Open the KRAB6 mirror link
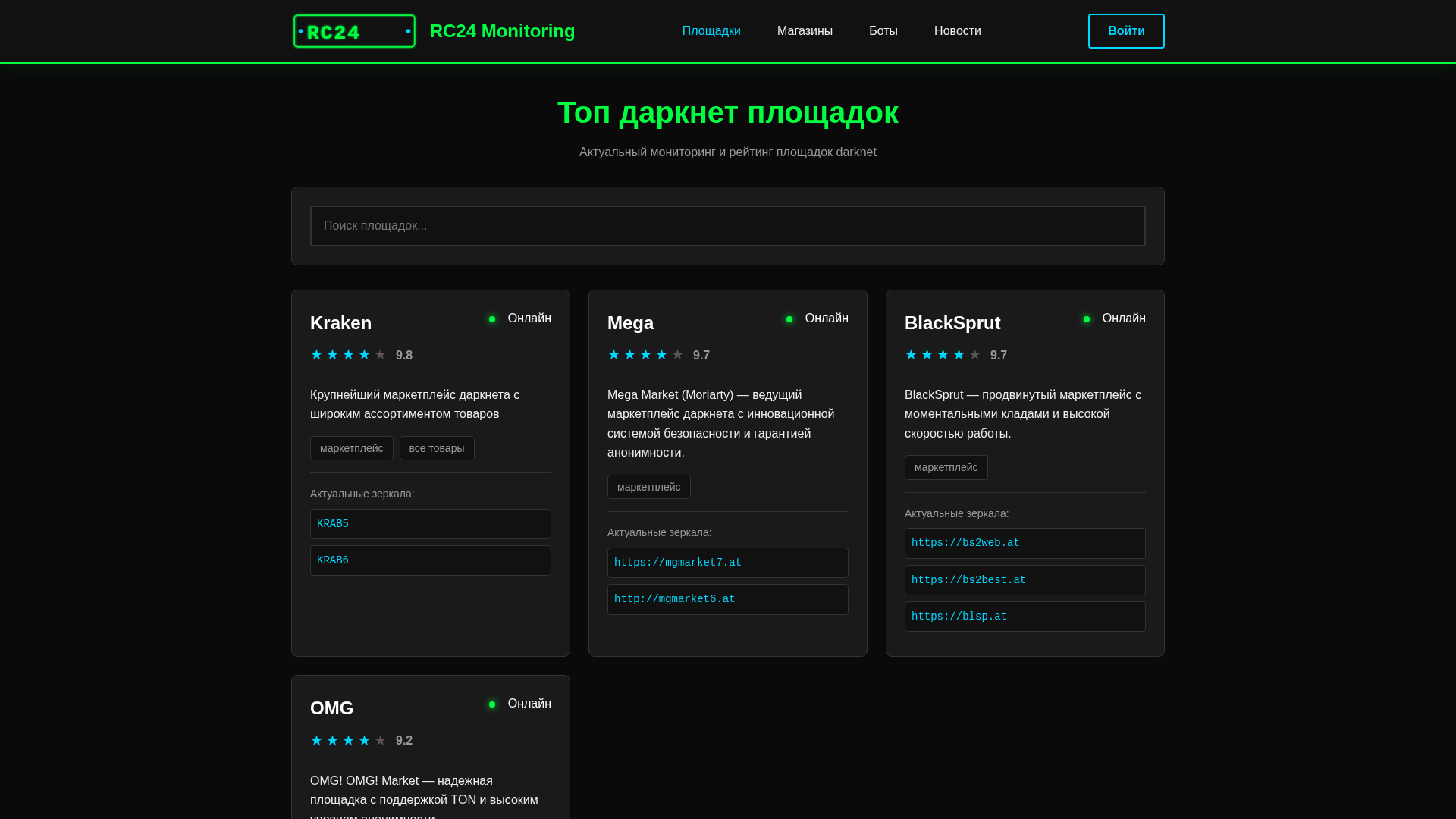This screenshot has height=819, width=1456. click(431, 560)
